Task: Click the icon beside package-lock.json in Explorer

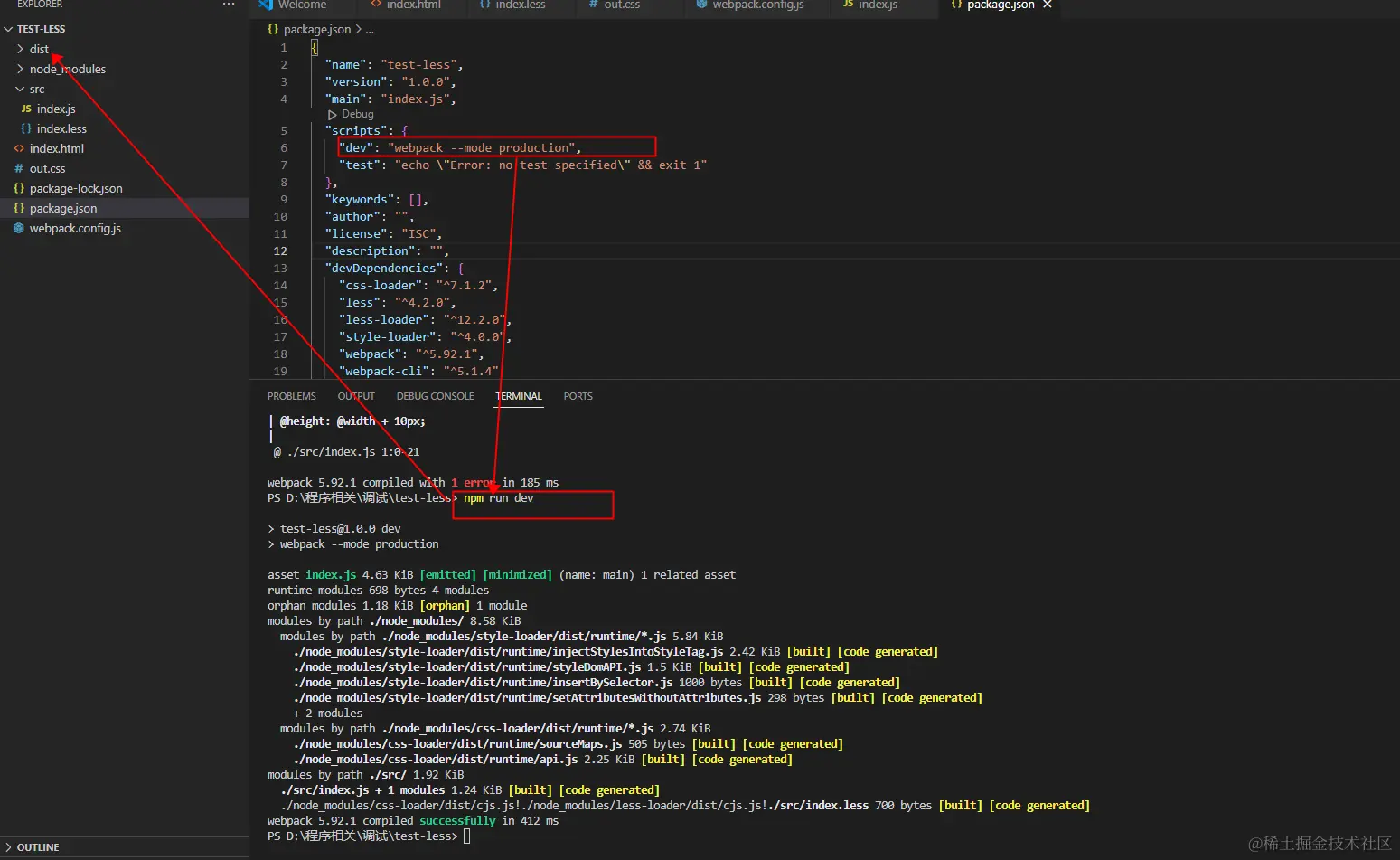Action: [x=19, y=188]
